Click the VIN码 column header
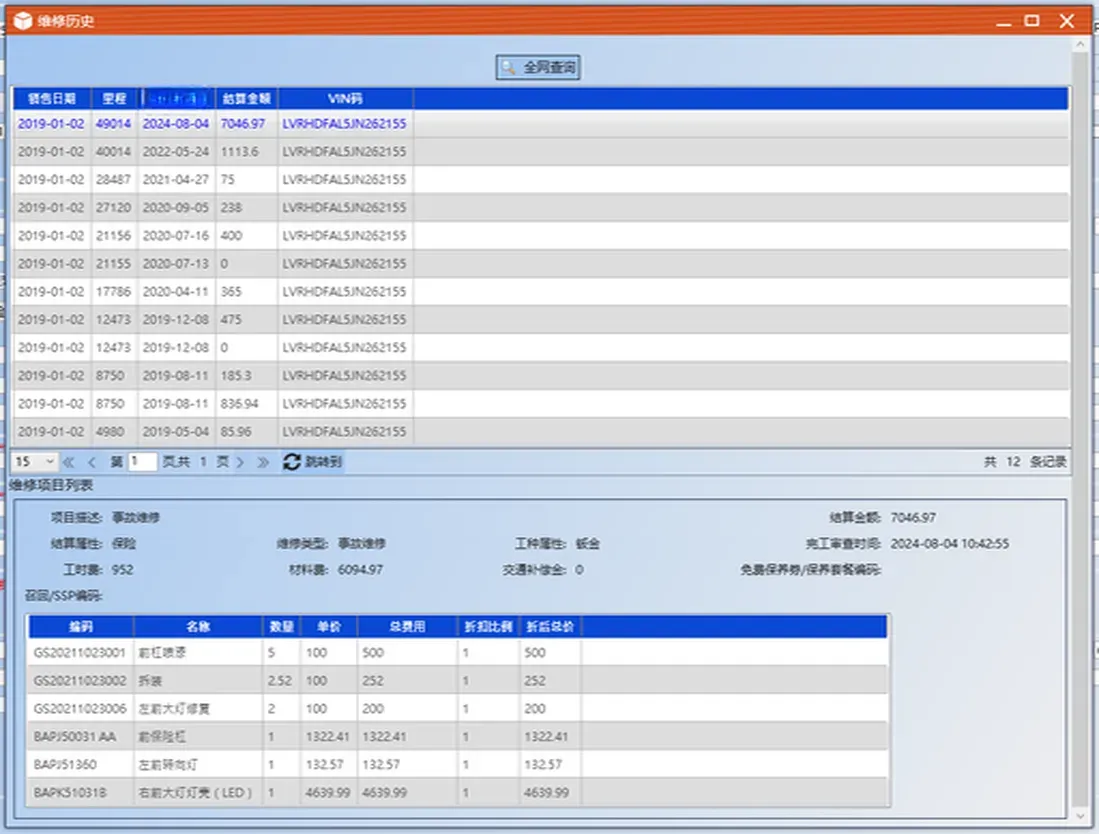Viewport: 1099px width, 834px height. click(x=345, y=98)
